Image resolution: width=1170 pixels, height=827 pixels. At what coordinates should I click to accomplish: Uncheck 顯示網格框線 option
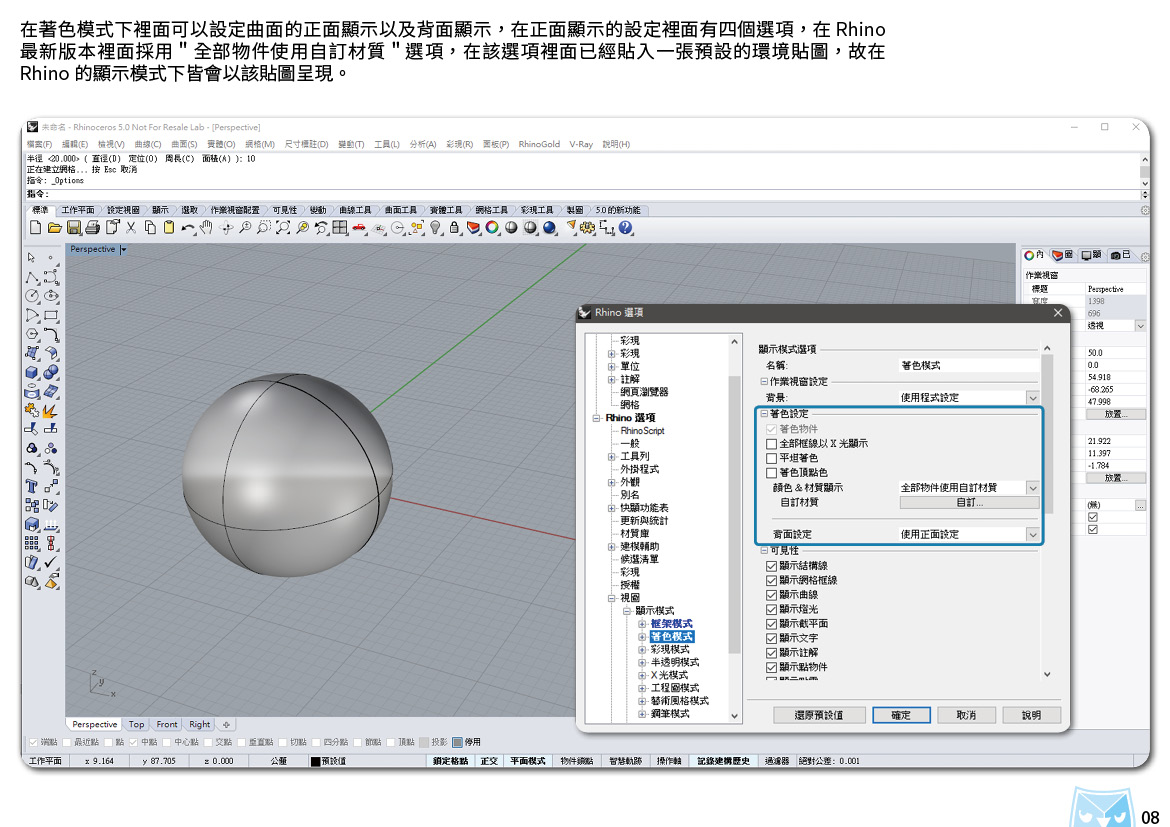point(772,581)
